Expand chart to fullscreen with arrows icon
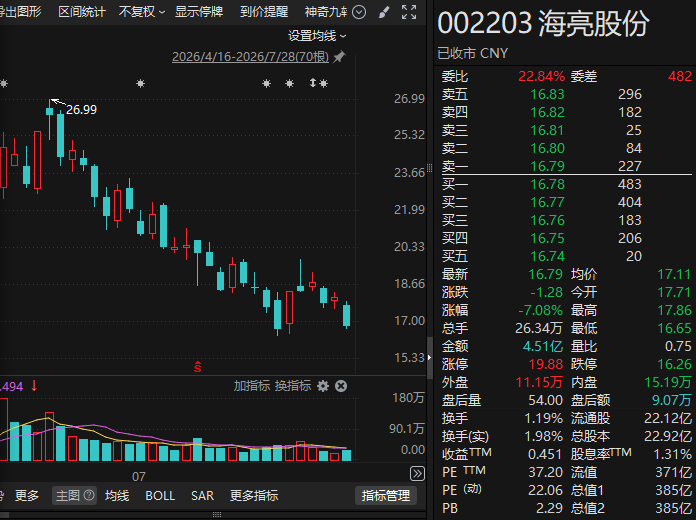Image resolution: width=696 pixels, height=520 pixels. point(409,12)
